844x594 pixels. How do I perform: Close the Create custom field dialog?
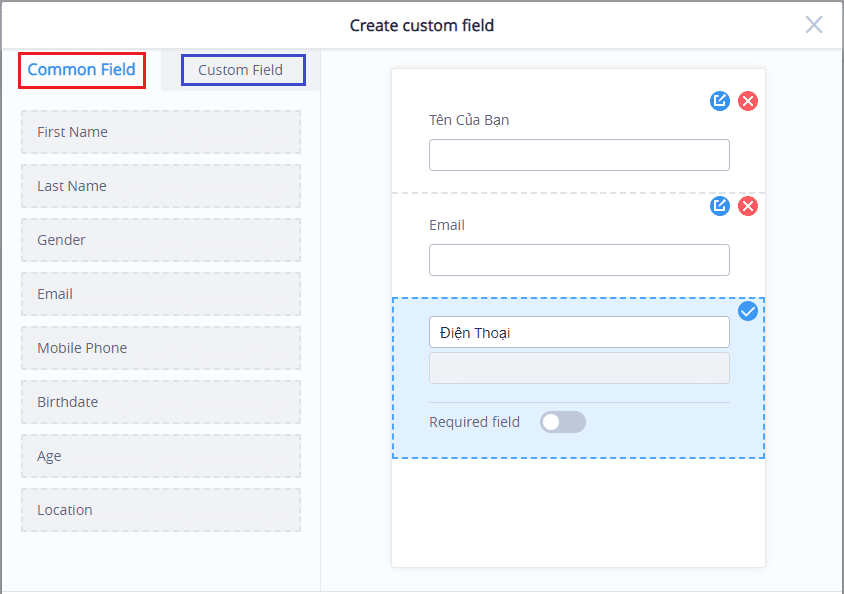(x=813, y=25)
